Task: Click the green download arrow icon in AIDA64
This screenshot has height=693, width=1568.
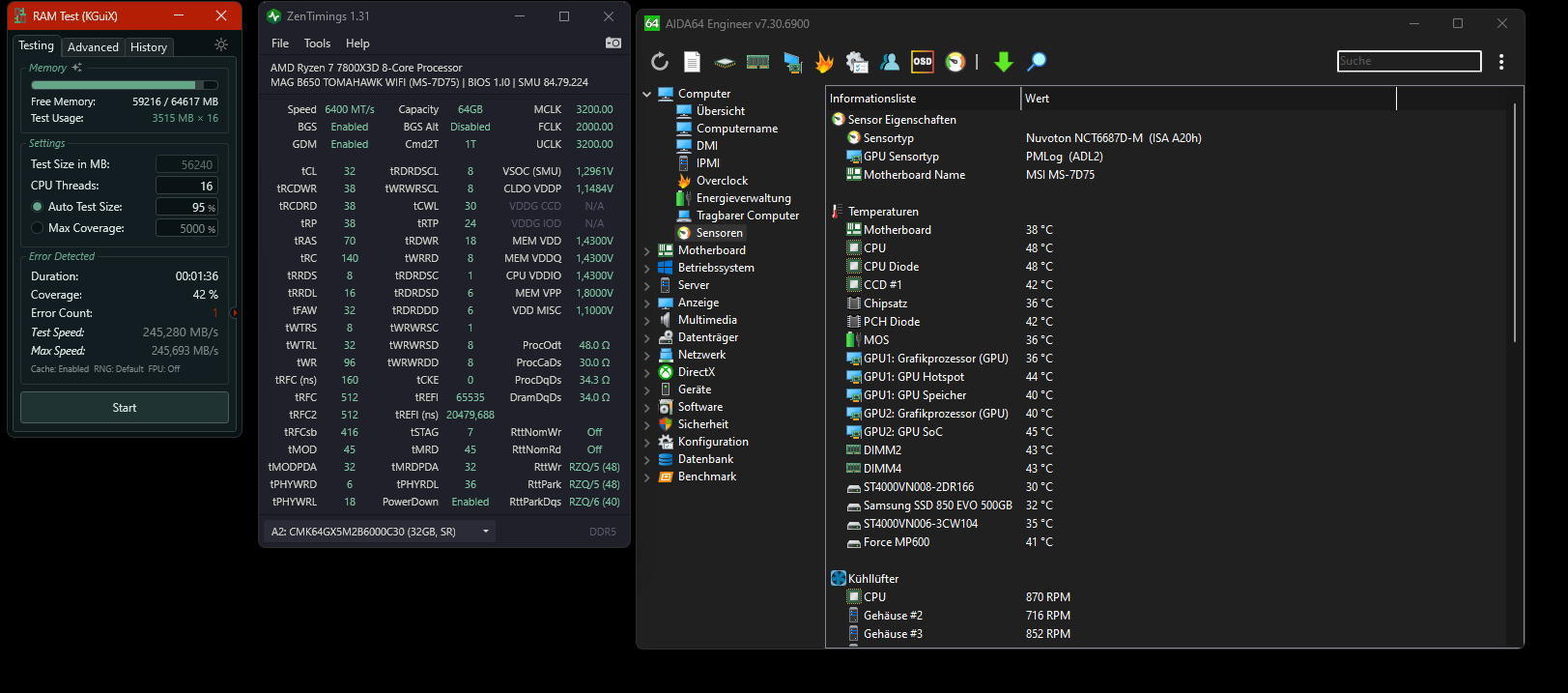Action: click(1004, 62)
